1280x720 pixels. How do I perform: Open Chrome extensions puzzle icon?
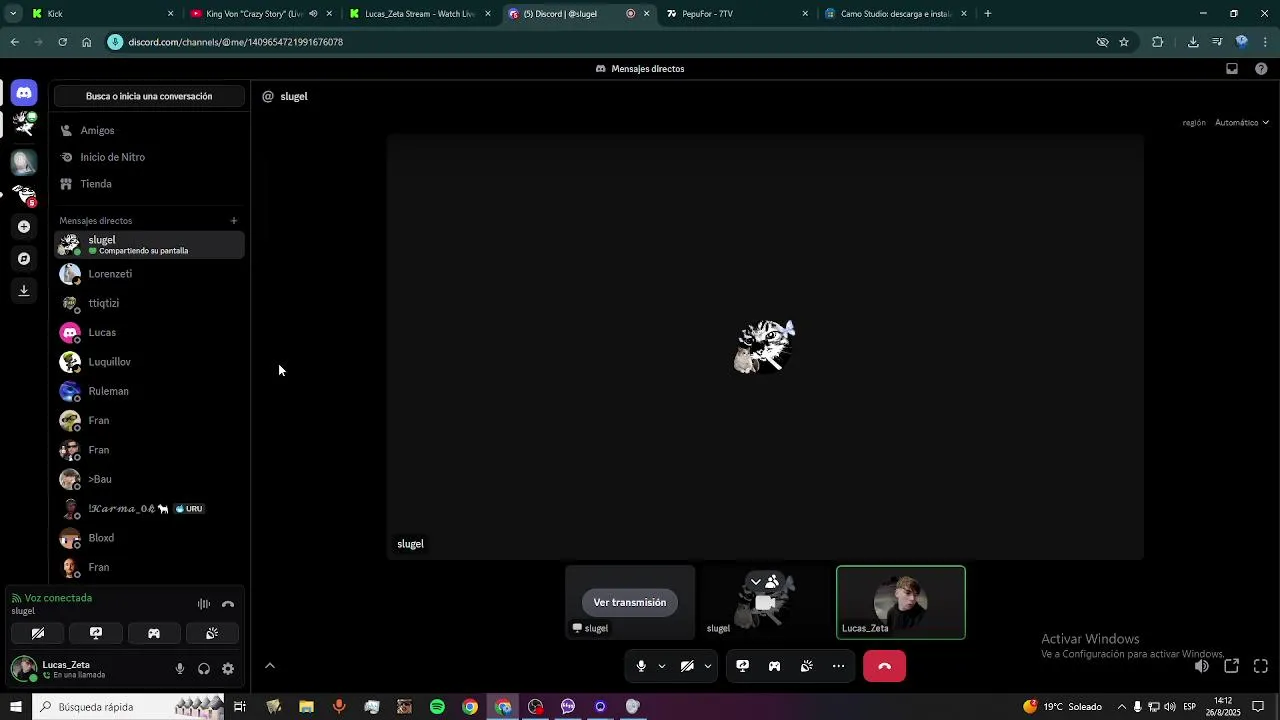pyautogui.click(x=1158, y=42)
